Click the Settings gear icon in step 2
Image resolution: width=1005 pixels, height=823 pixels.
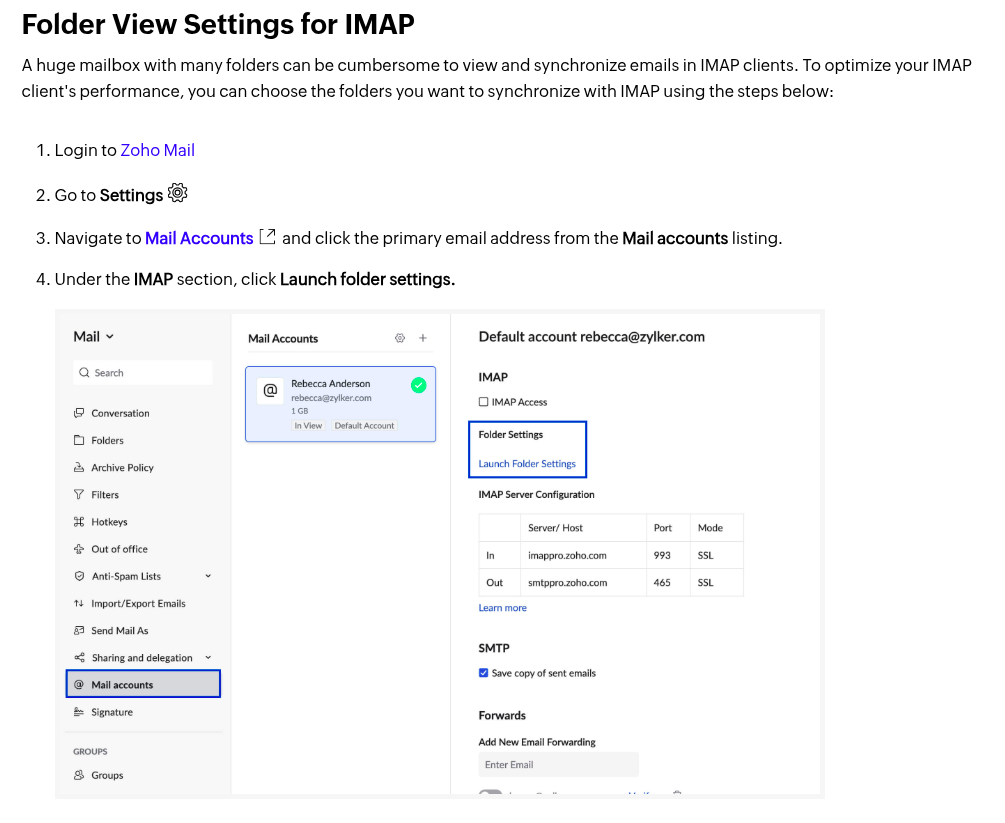pyautogui.click(x=178, y=193)
